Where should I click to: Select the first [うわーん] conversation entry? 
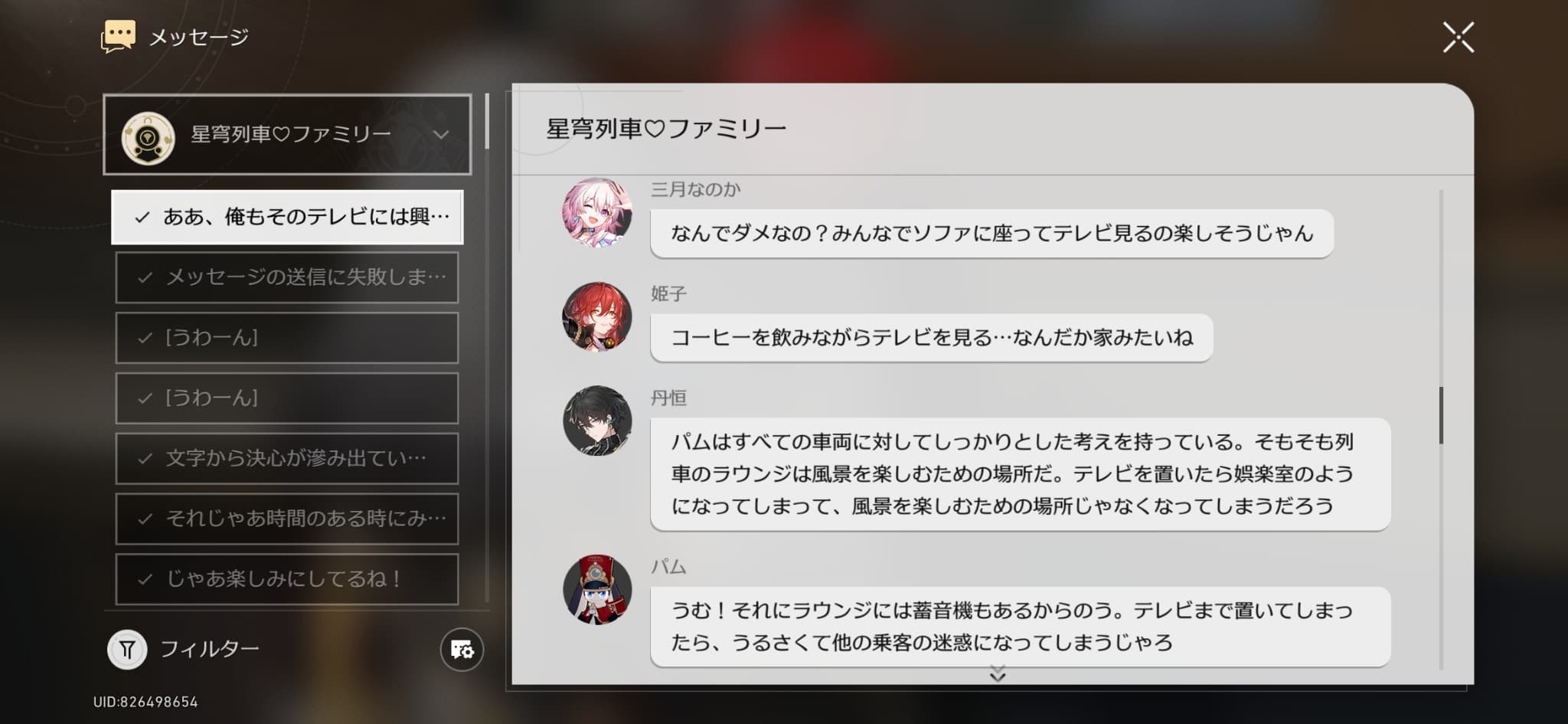[x=287, y=338]
